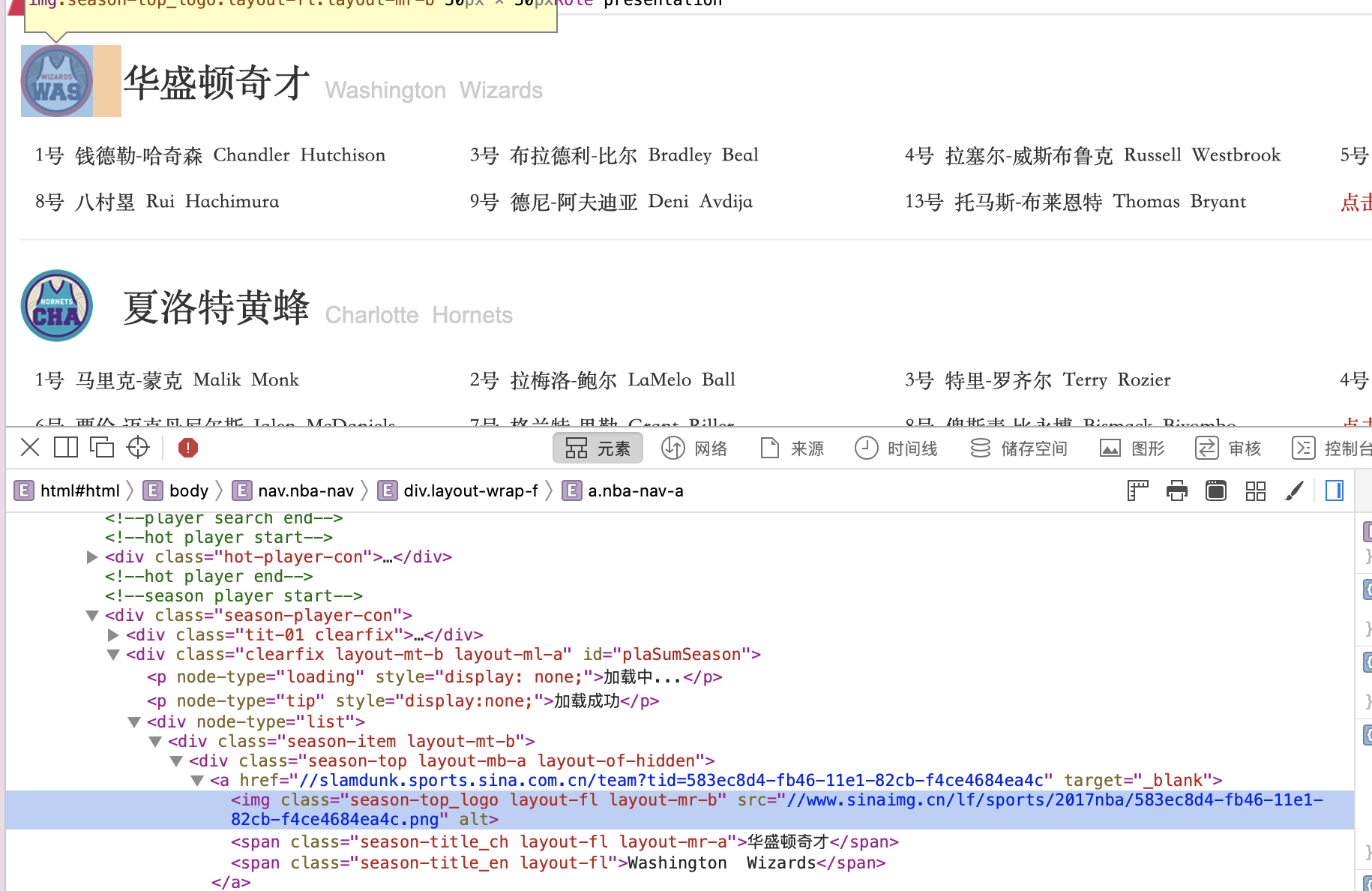Open player LaMelo Ball link
The image size is (1372, 891).
pyautogui.click(x=602, y=380)
